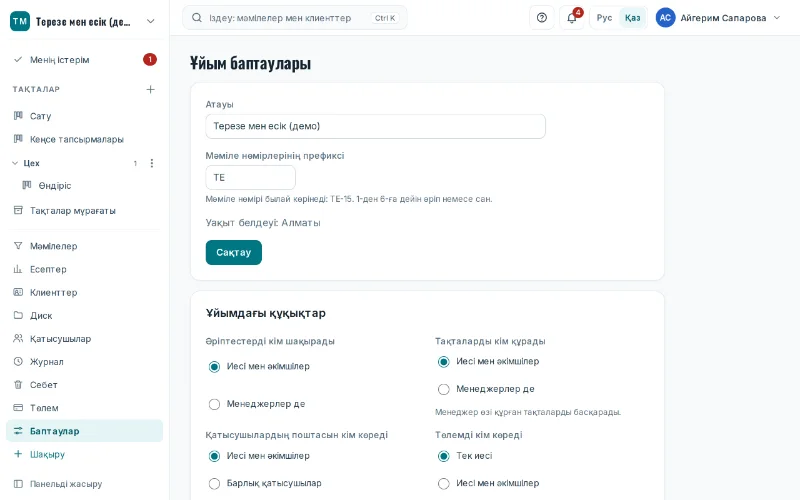Select Иесі мен әкімшілер under Әріптестерді кім шақырады

tap(214, 367)
